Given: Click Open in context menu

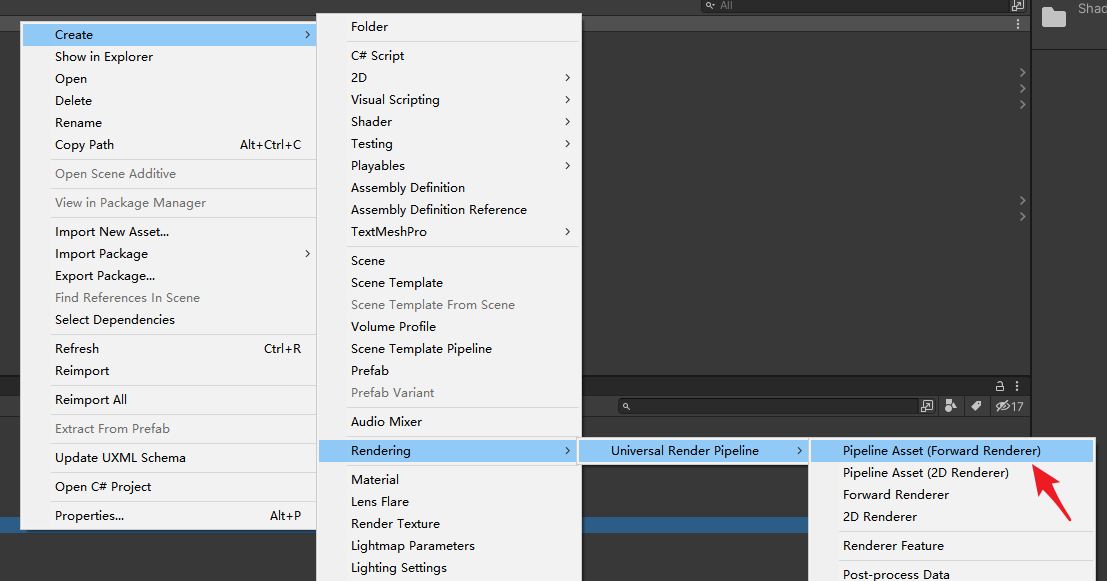Looking at the screenshot, I should [x=169, y=78].
